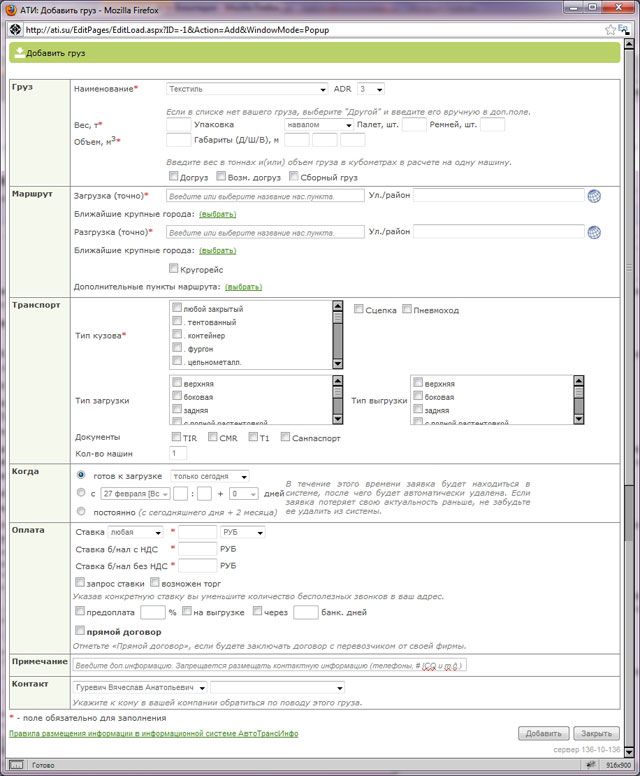This screenshot has height=776, width=640.
Task: Tick the CMR document checkbox
Action: click(x=213, y=436)
